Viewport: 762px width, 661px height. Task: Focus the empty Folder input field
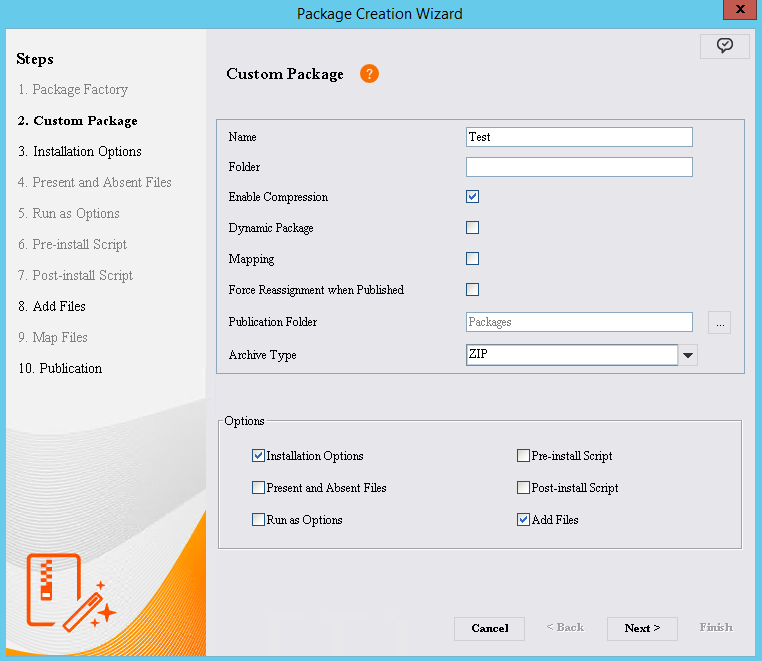[x=579, y=167]
